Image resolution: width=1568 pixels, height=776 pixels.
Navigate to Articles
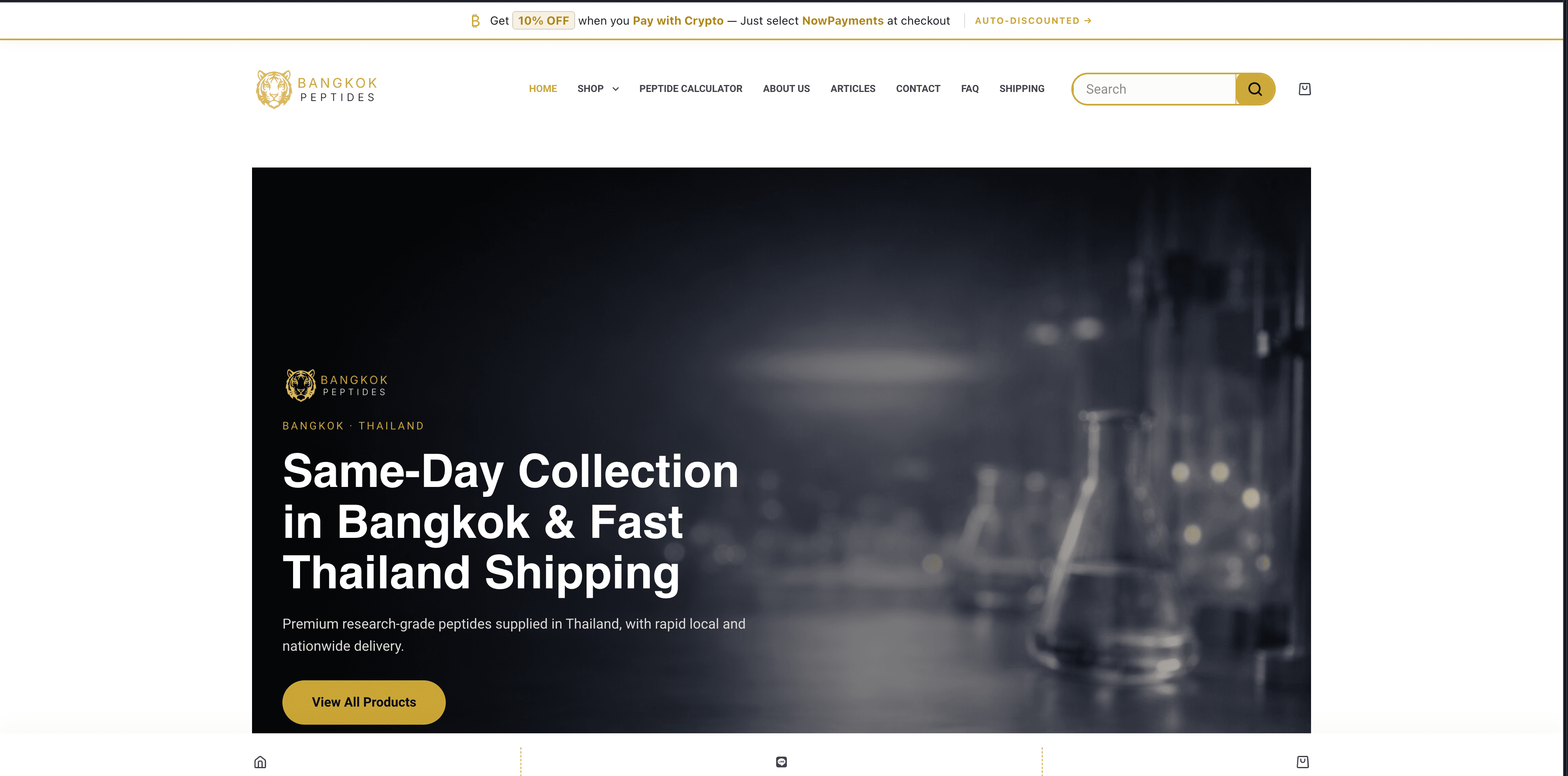(x=852, y=89)
